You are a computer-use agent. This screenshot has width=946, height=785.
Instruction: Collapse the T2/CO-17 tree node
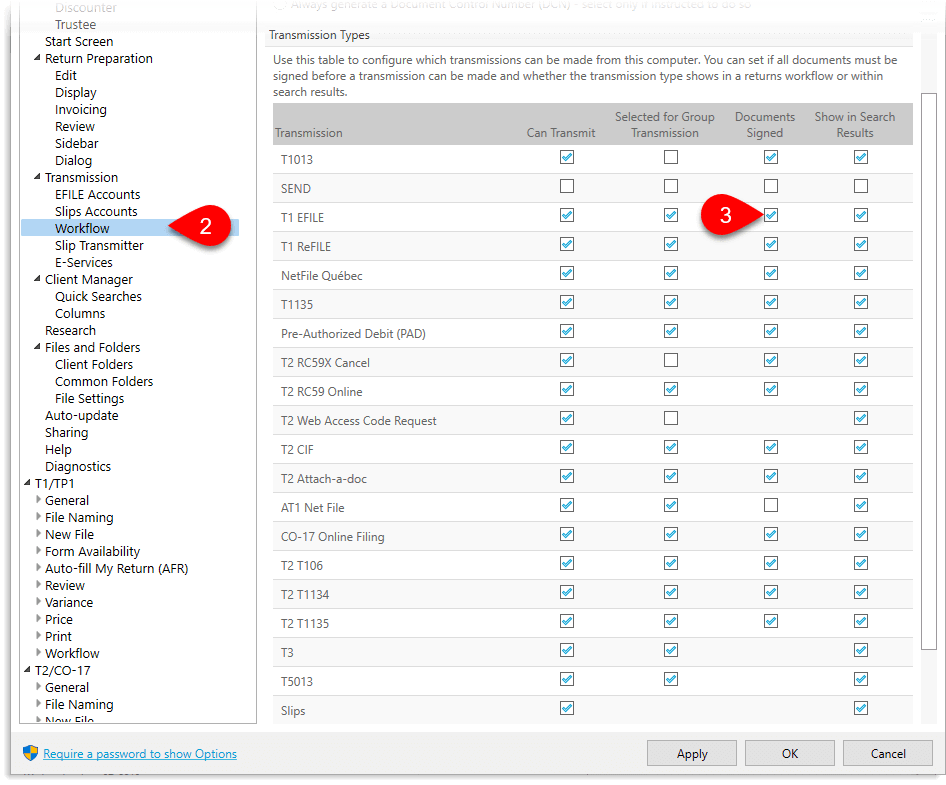(27, 670)
